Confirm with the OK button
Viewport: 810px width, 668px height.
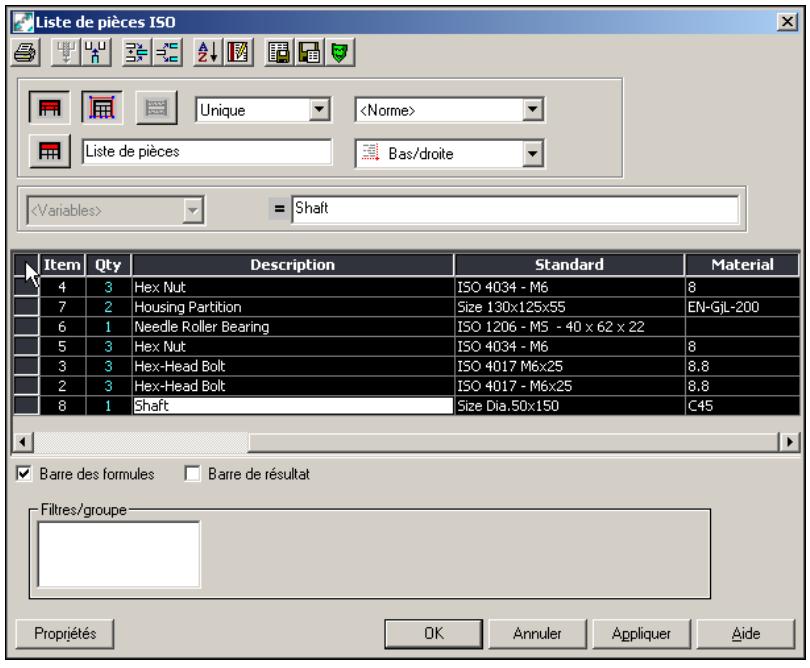(x=433, y=633)
